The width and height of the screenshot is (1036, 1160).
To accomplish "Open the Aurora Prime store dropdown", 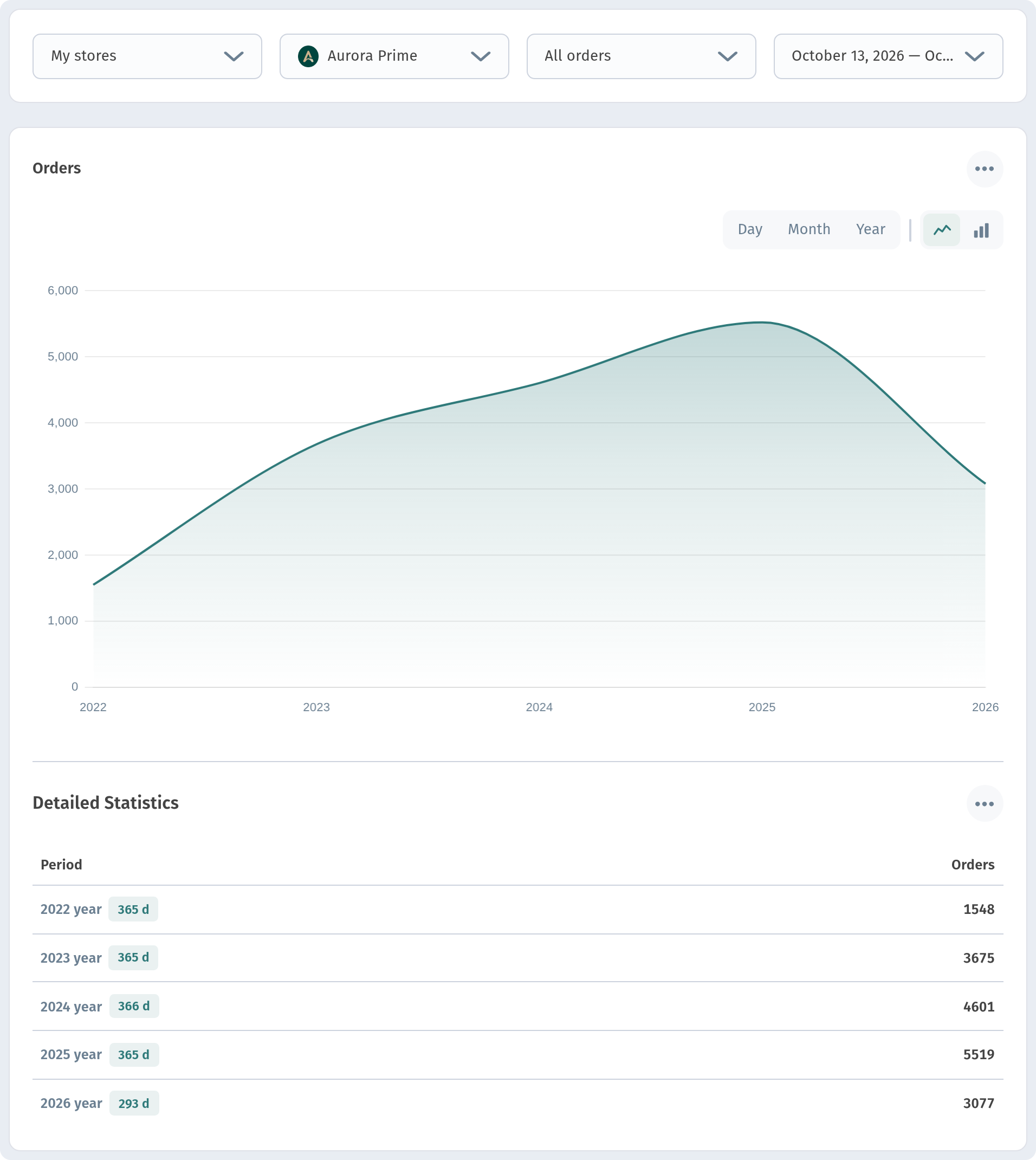I will pos(394,56).
